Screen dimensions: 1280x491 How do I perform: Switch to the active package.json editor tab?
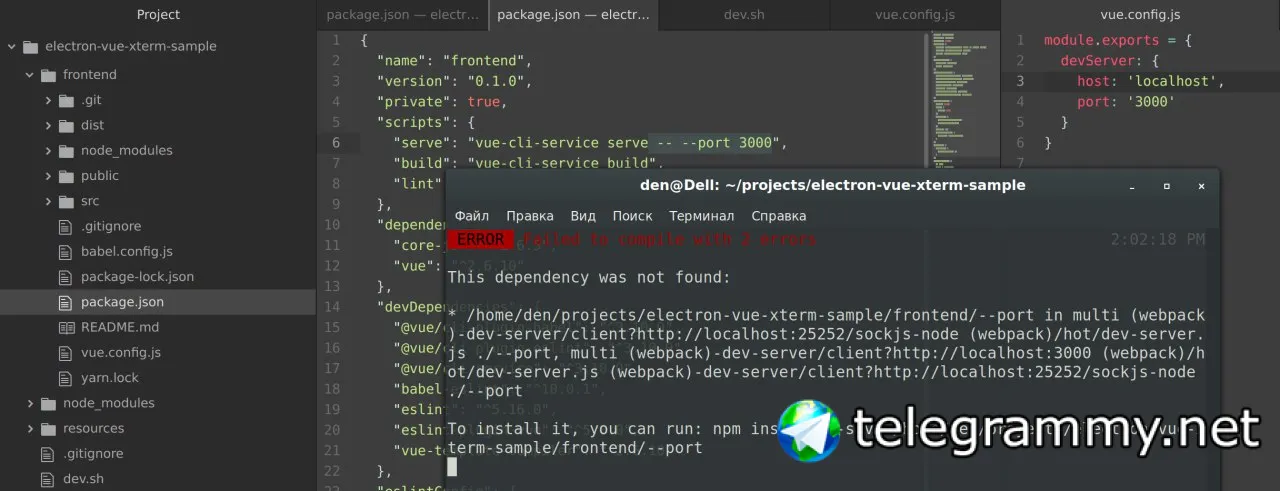pos(573,15)
